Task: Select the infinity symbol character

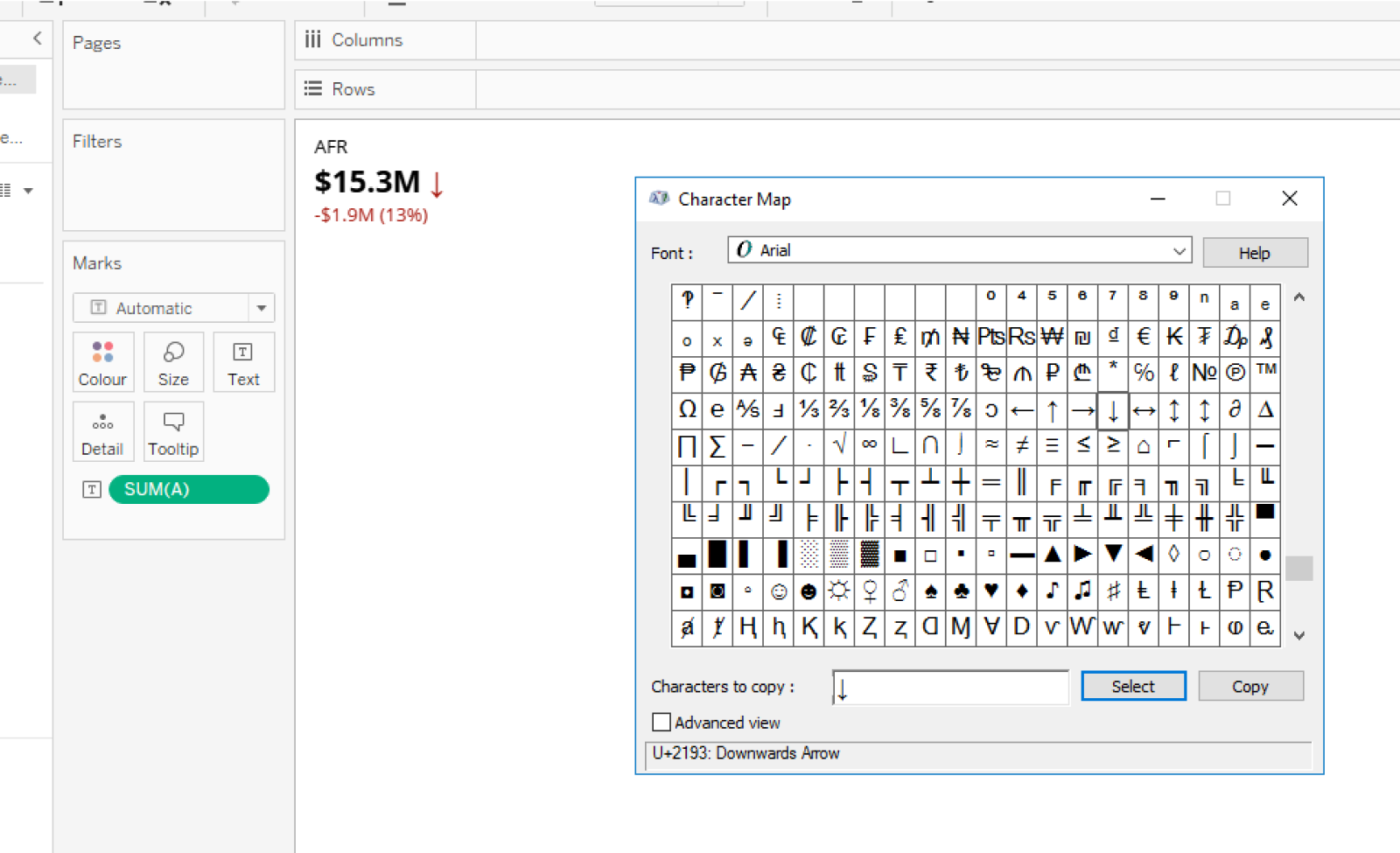Action: pos(869,445)
